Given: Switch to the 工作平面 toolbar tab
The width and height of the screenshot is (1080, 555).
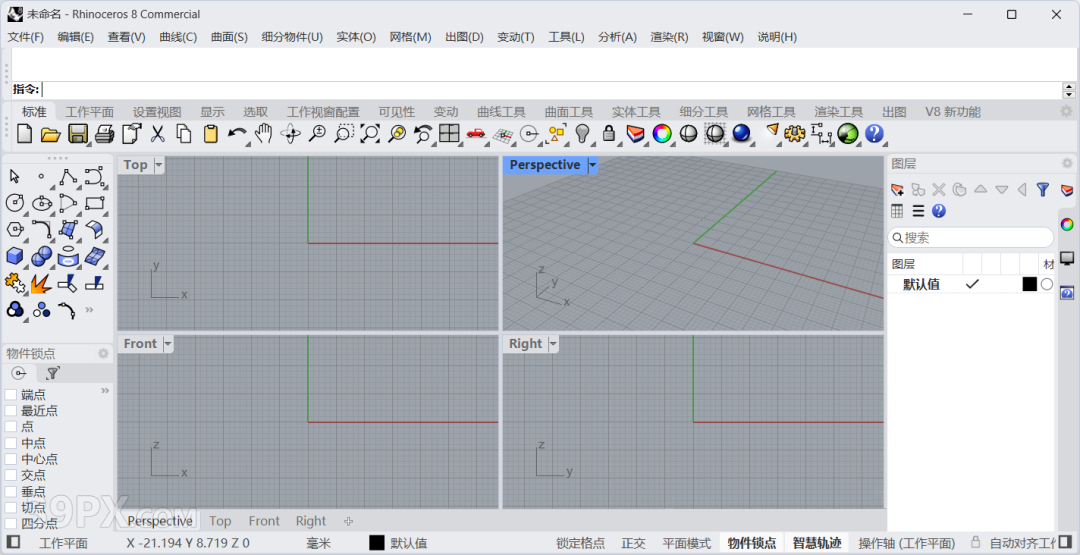Looking at the screenshot, I should (90, 112).
